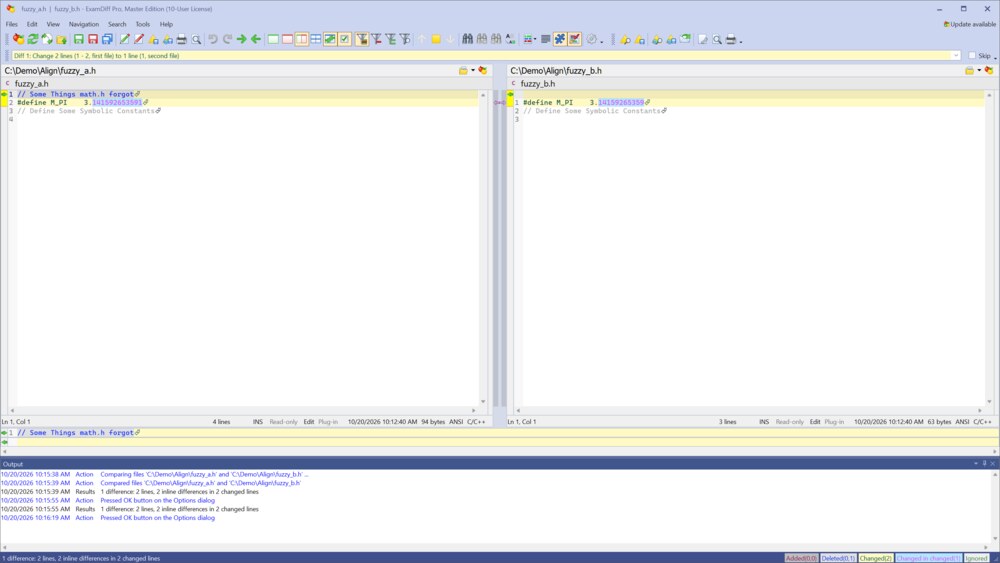Click the Changed(2) color legend

(x=876, y=558)
